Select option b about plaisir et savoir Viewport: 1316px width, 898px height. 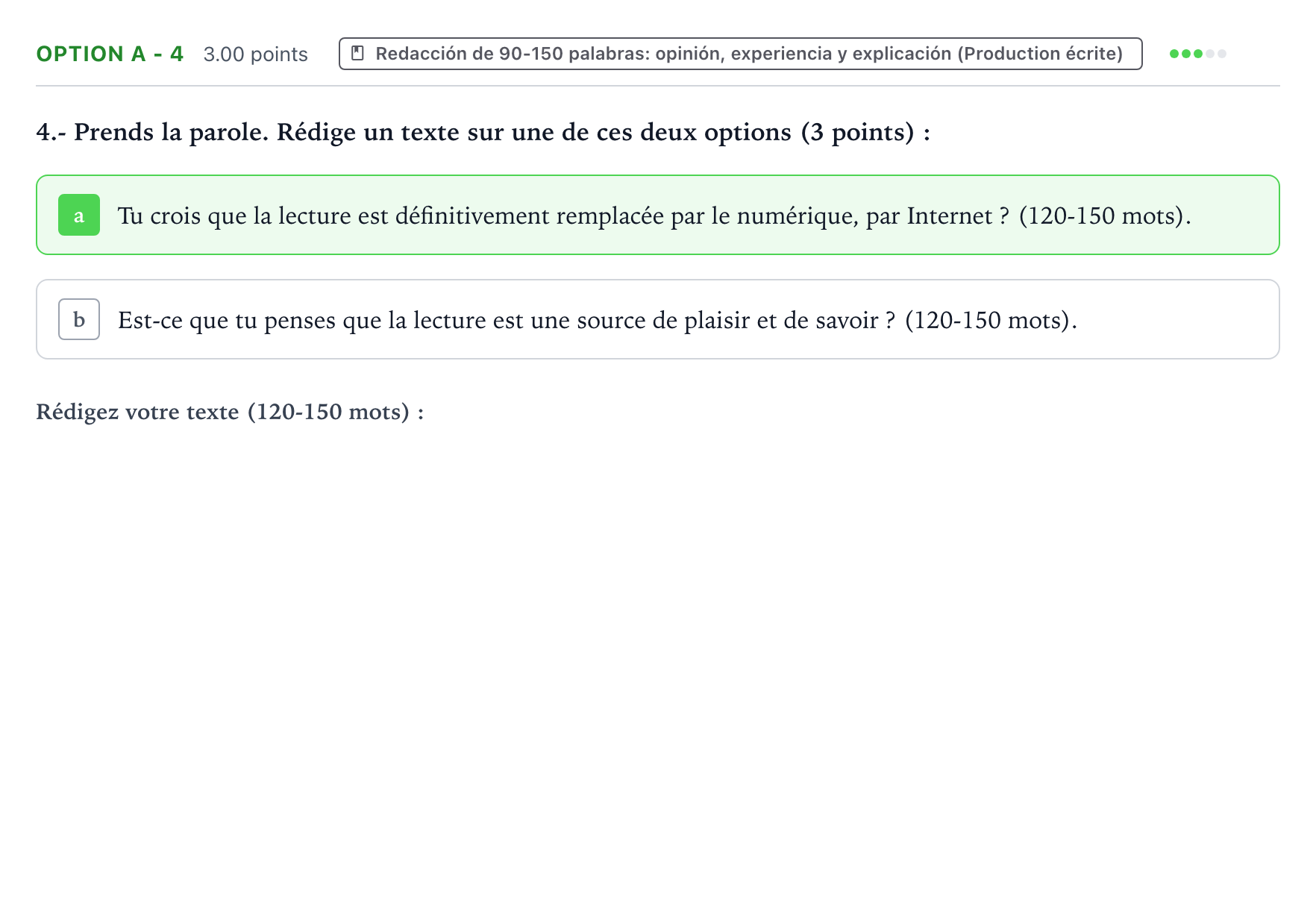coord(657,319)
